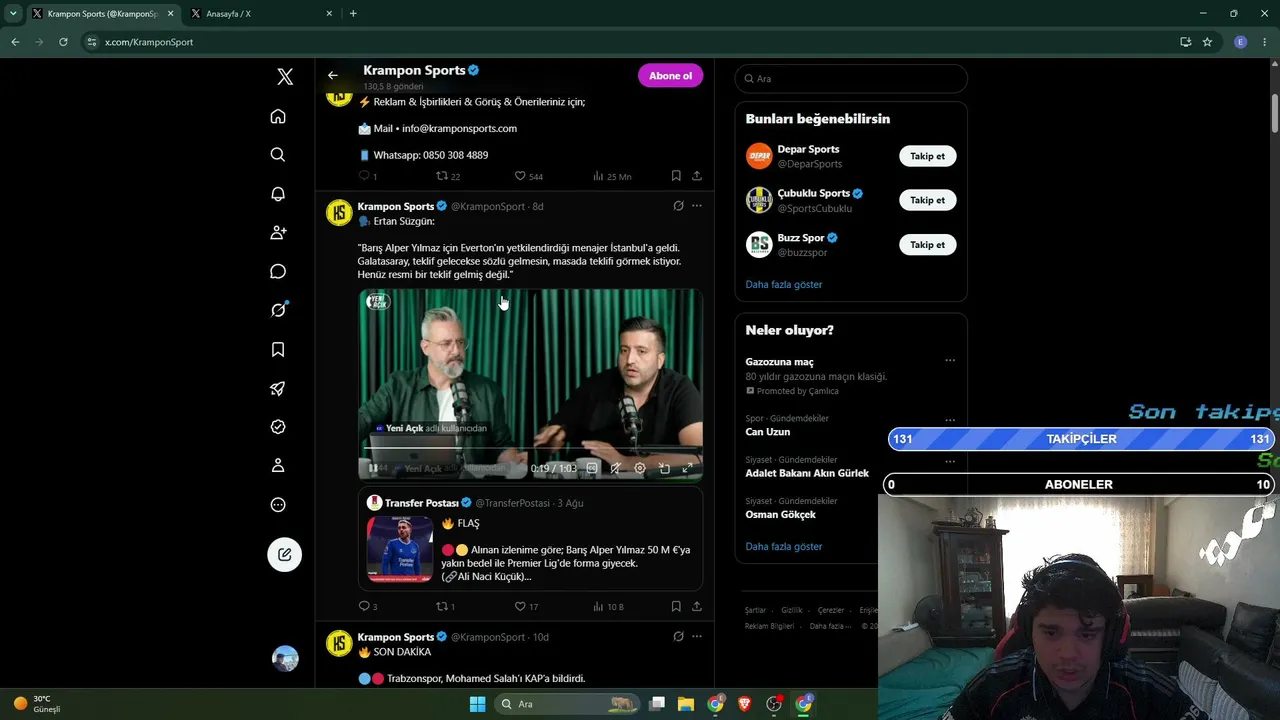The width and height of the screenshot is (1280, 720).
Task: Reply to the Ertan Süzgün post
Action: tap(364, 606)
